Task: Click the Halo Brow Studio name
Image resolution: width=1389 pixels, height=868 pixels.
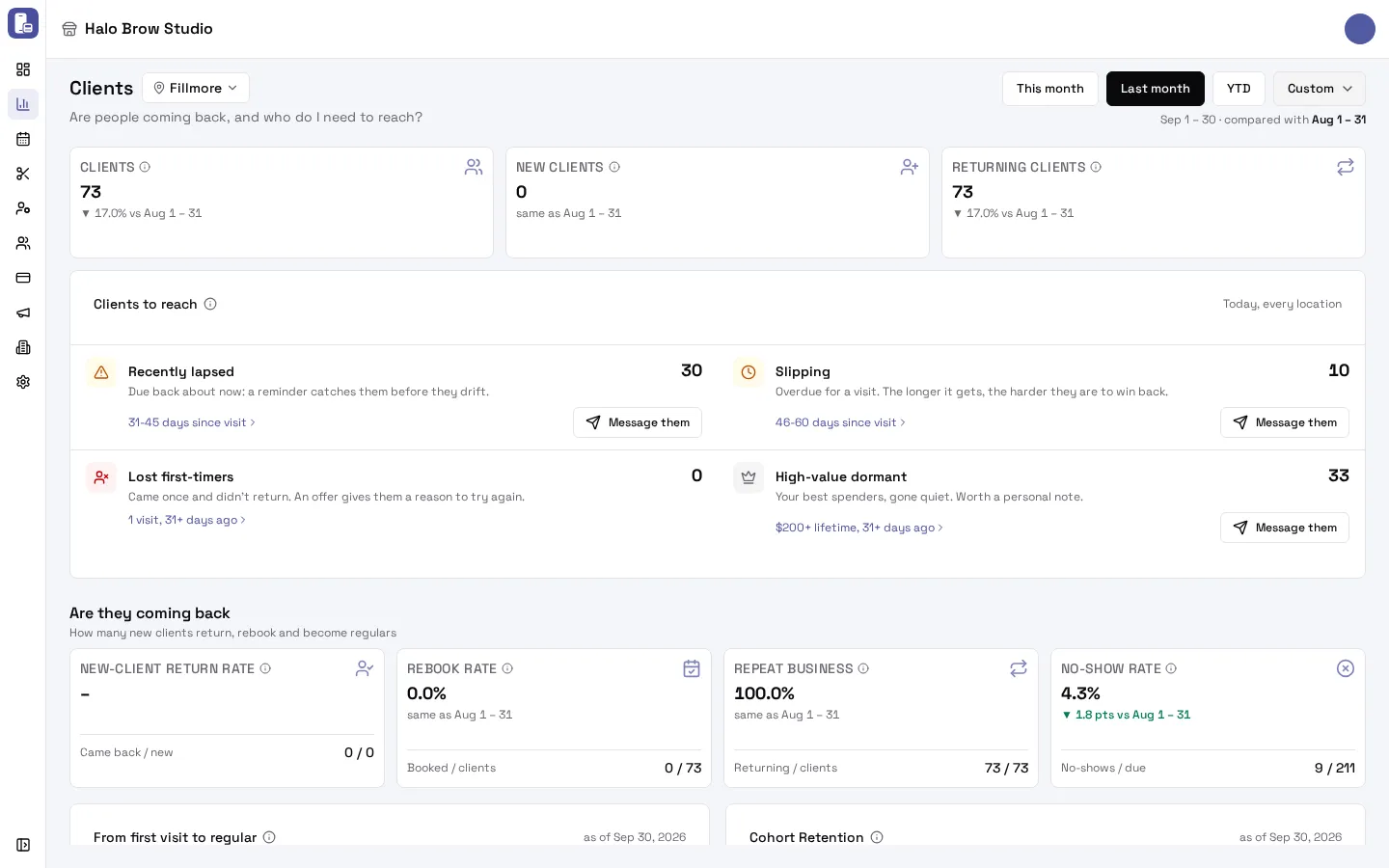Action: (x=149, y=29)
